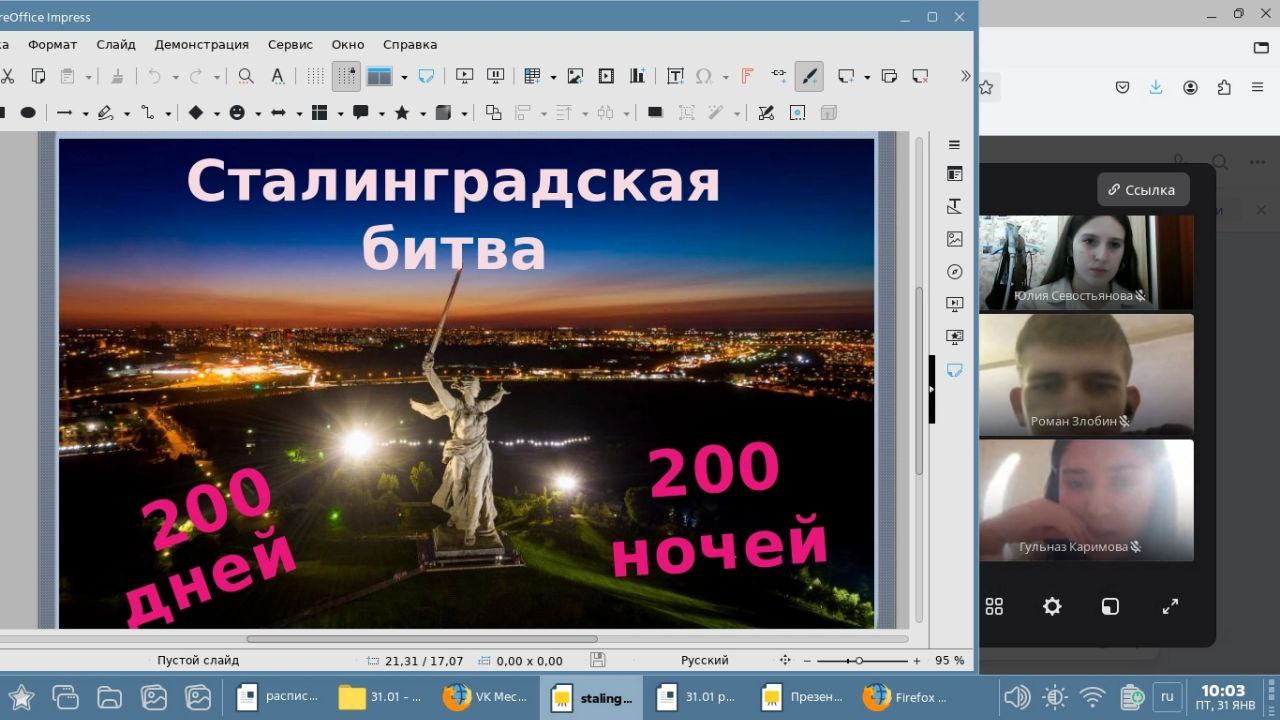This screenshot has width=1280, height=720.
Task: Click the Start from First Slide icon
Action: coord(464,76)
